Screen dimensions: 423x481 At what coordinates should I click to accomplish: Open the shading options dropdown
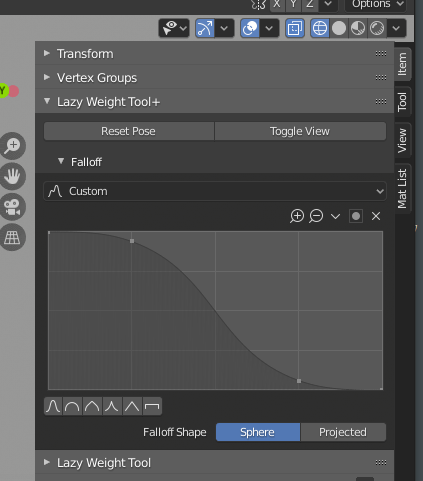396,28
